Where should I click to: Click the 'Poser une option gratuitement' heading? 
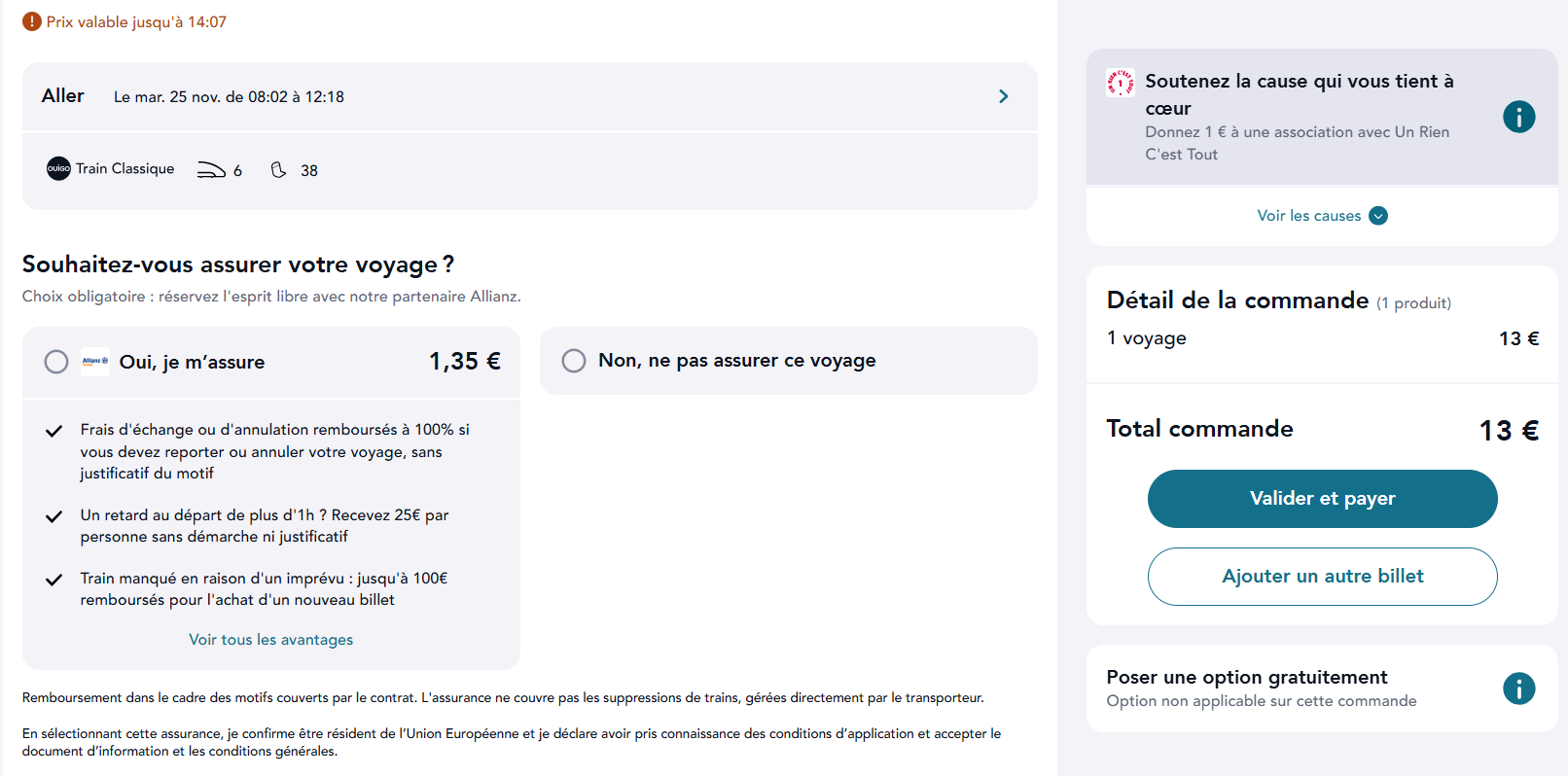point(1246,677)
